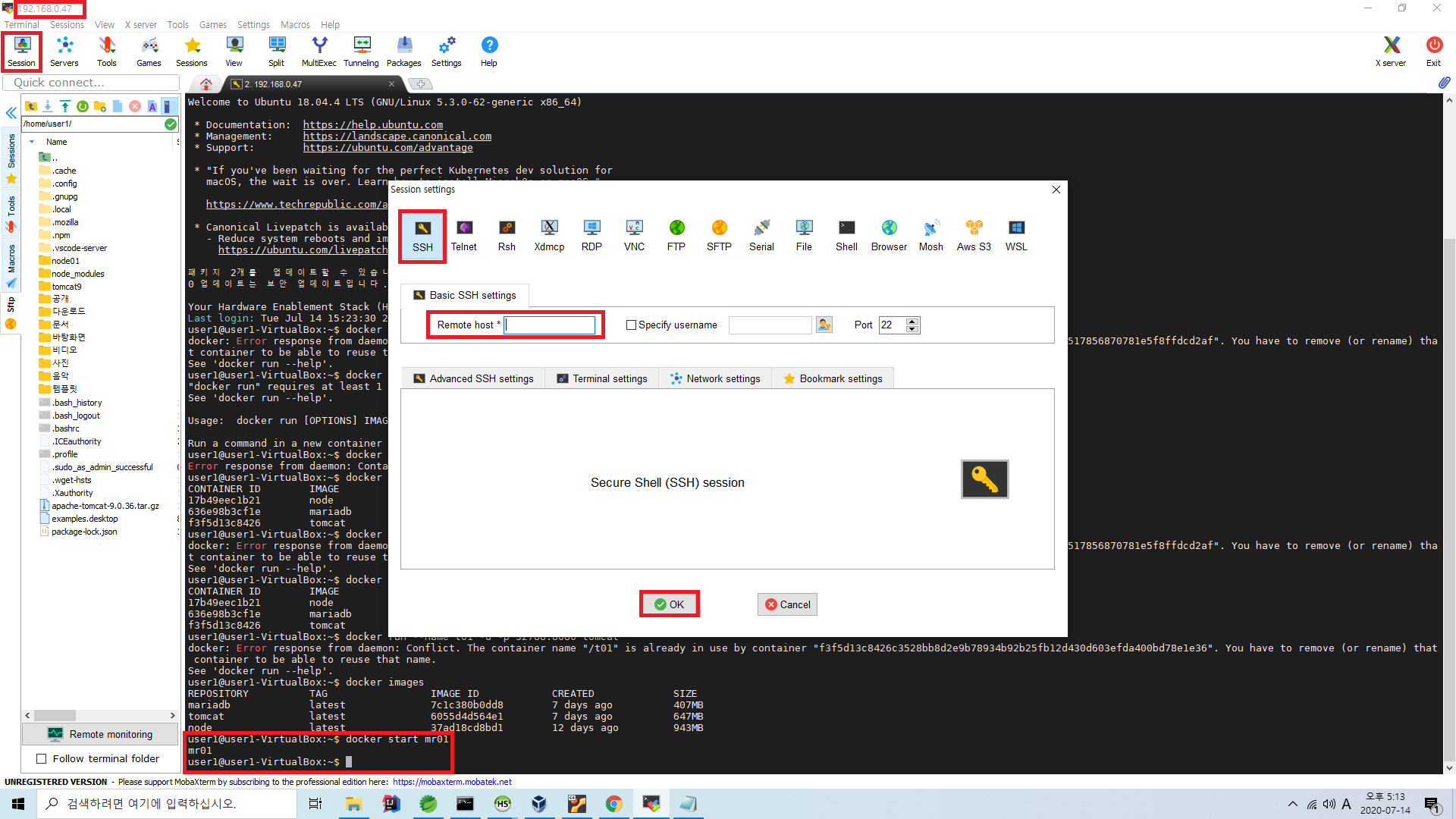Start the X server button

[x=1391, y=52]
